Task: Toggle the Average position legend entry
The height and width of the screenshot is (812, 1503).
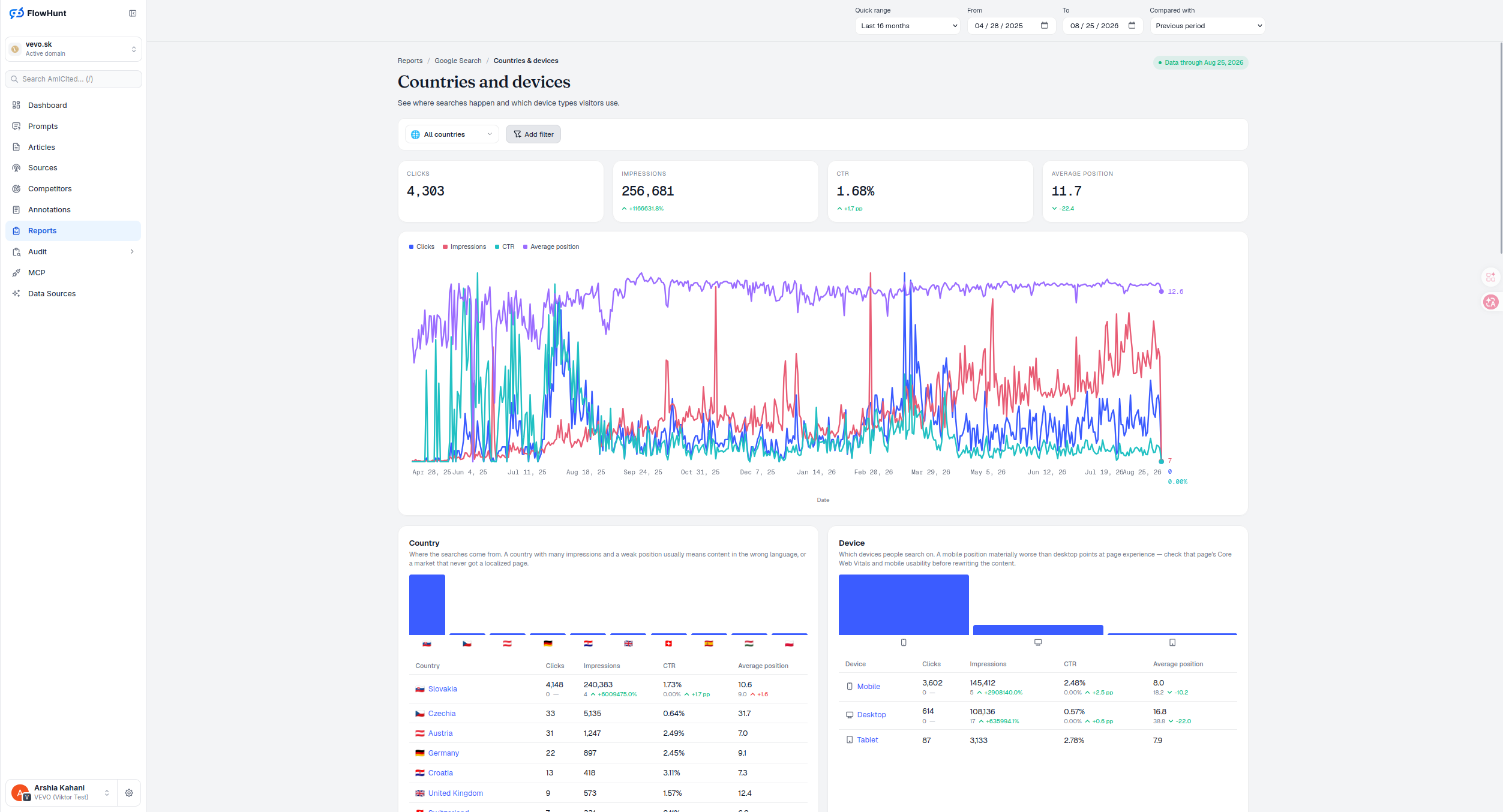Action: (x=551, y=246)
